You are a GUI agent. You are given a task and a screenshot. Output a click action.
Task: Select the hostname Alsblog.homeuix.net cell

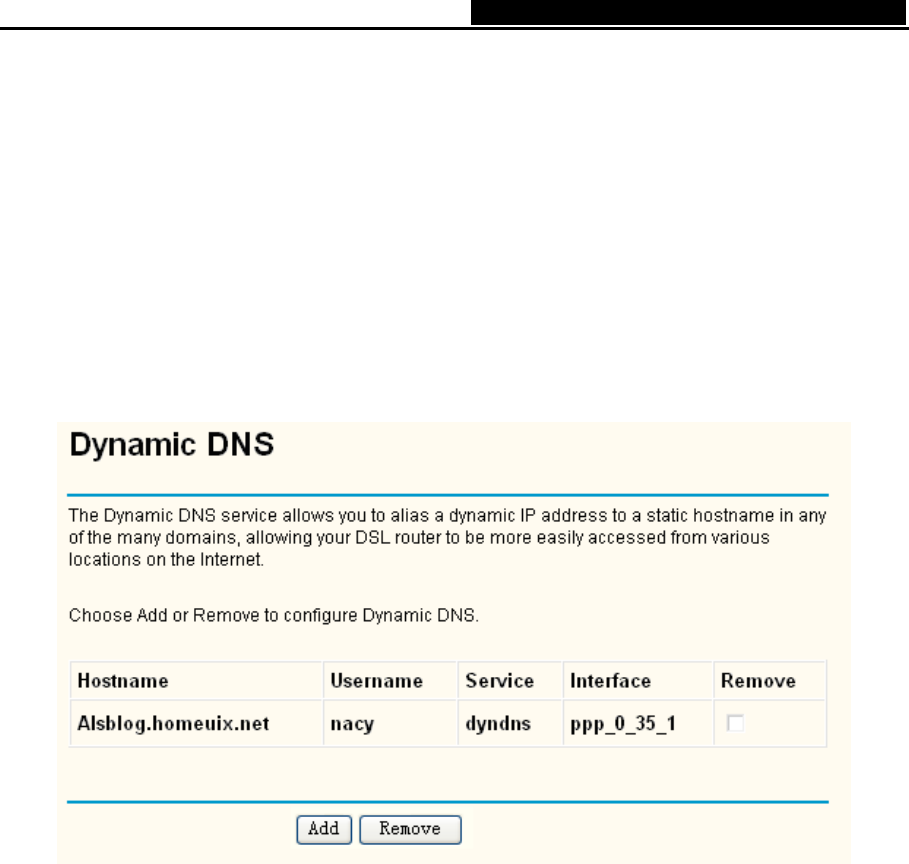[197, 723]
